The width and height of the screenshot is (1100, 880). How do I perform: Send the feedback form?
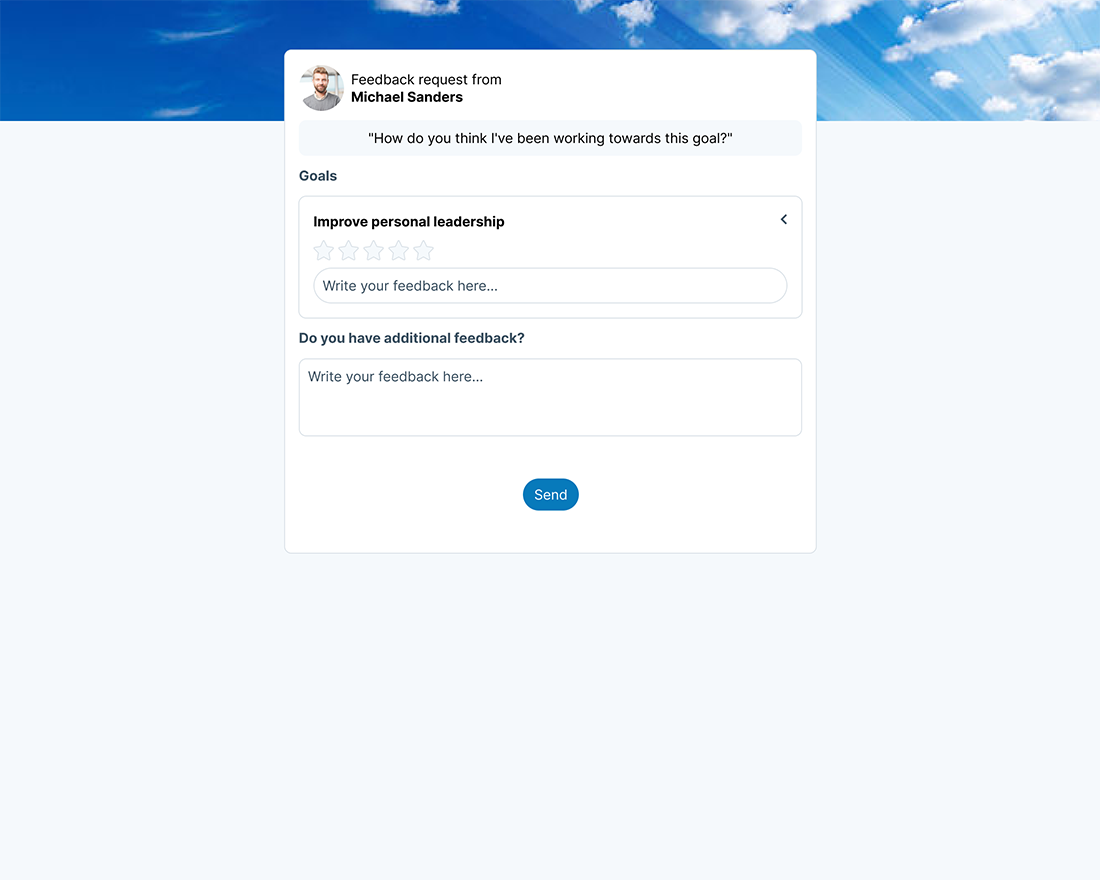tap(551, 495)
